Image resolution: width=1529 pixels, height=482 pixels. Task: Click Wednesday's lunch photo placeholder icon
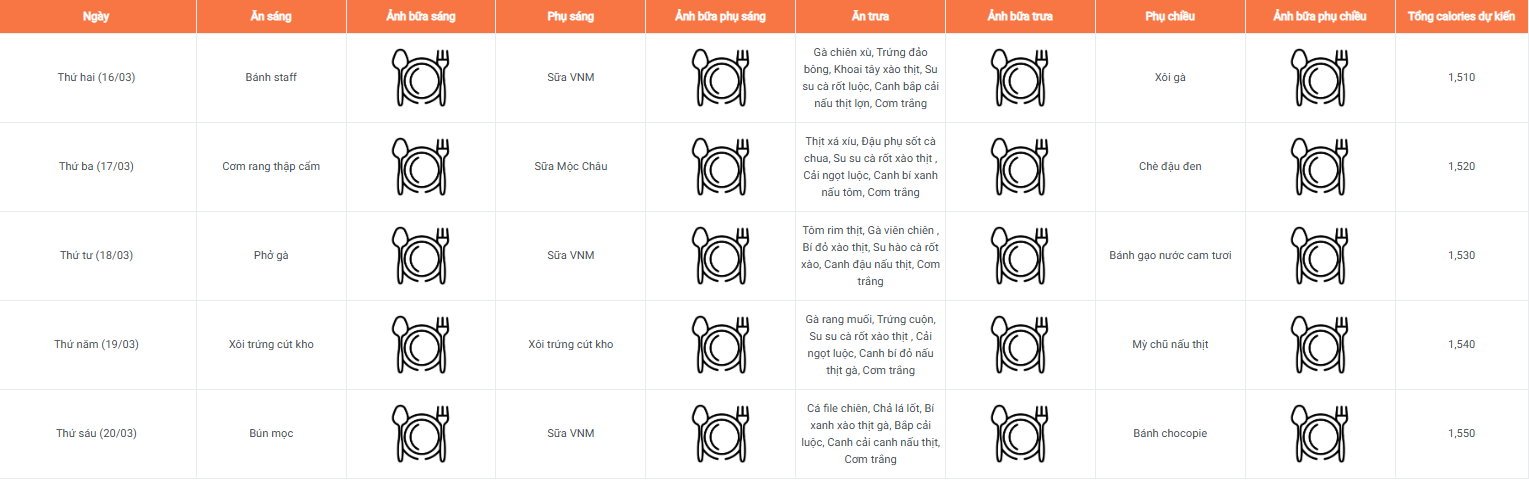[x=1020, y=255]
